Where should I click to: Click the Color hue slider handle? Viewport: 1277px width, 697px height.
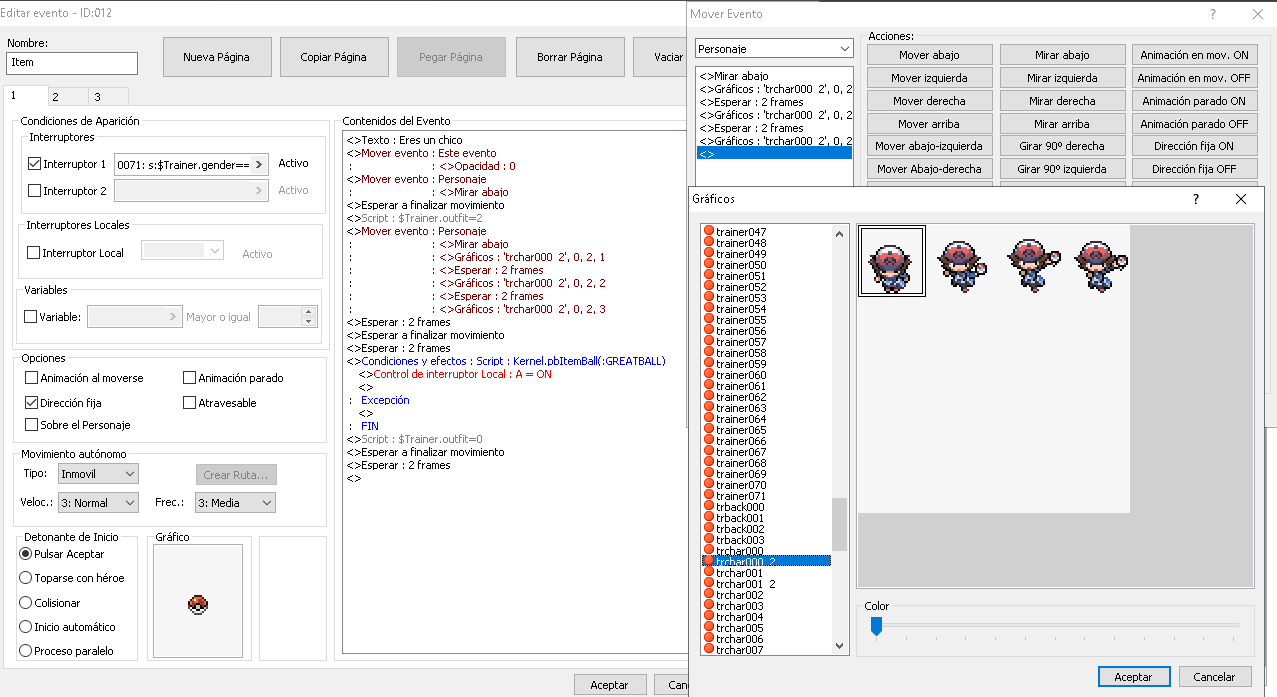point(876,626)
